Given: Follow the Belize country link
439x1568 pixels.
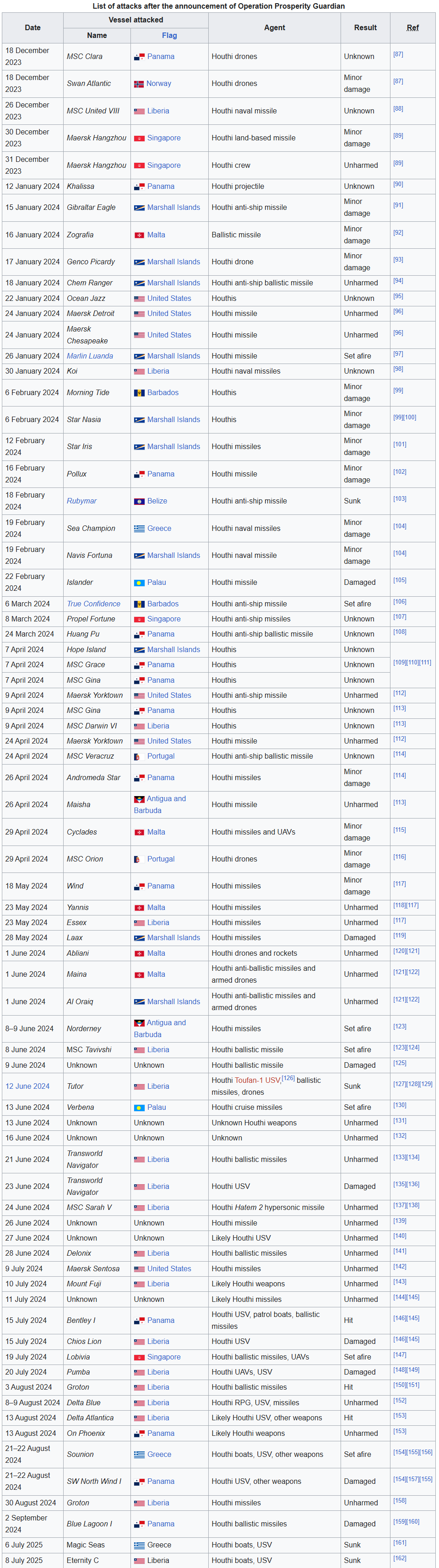Looking at the screenshot, I should [x=157, y=501].
